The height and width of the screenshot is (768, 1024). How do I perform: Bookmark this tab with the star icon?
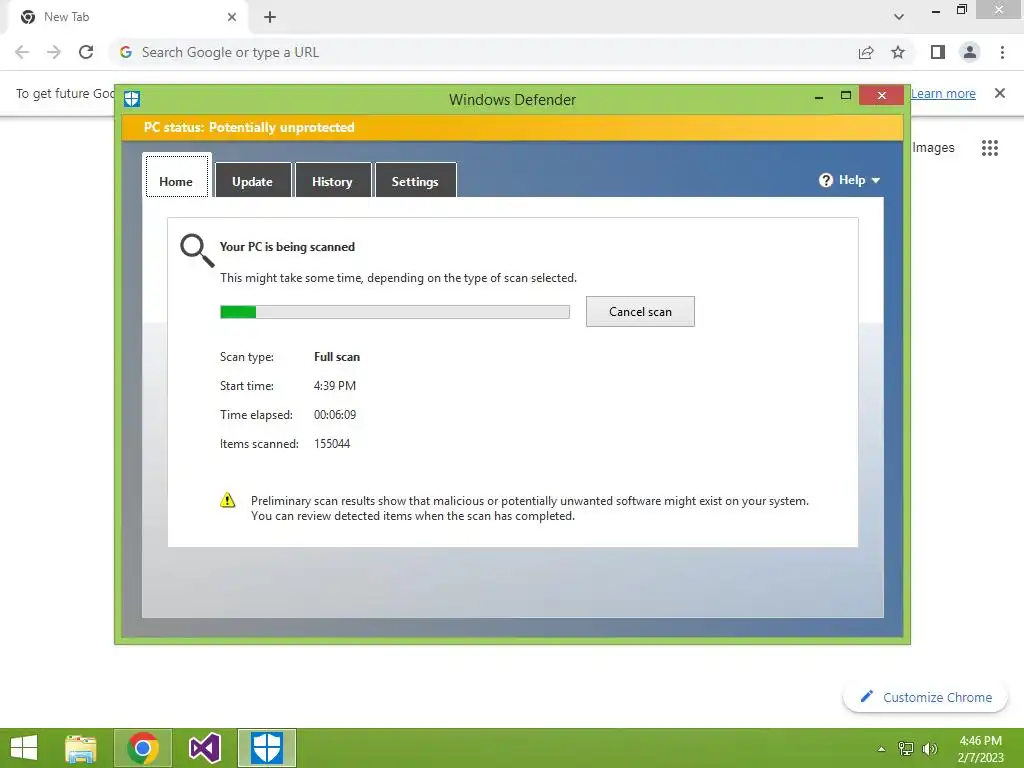[898, 52]
